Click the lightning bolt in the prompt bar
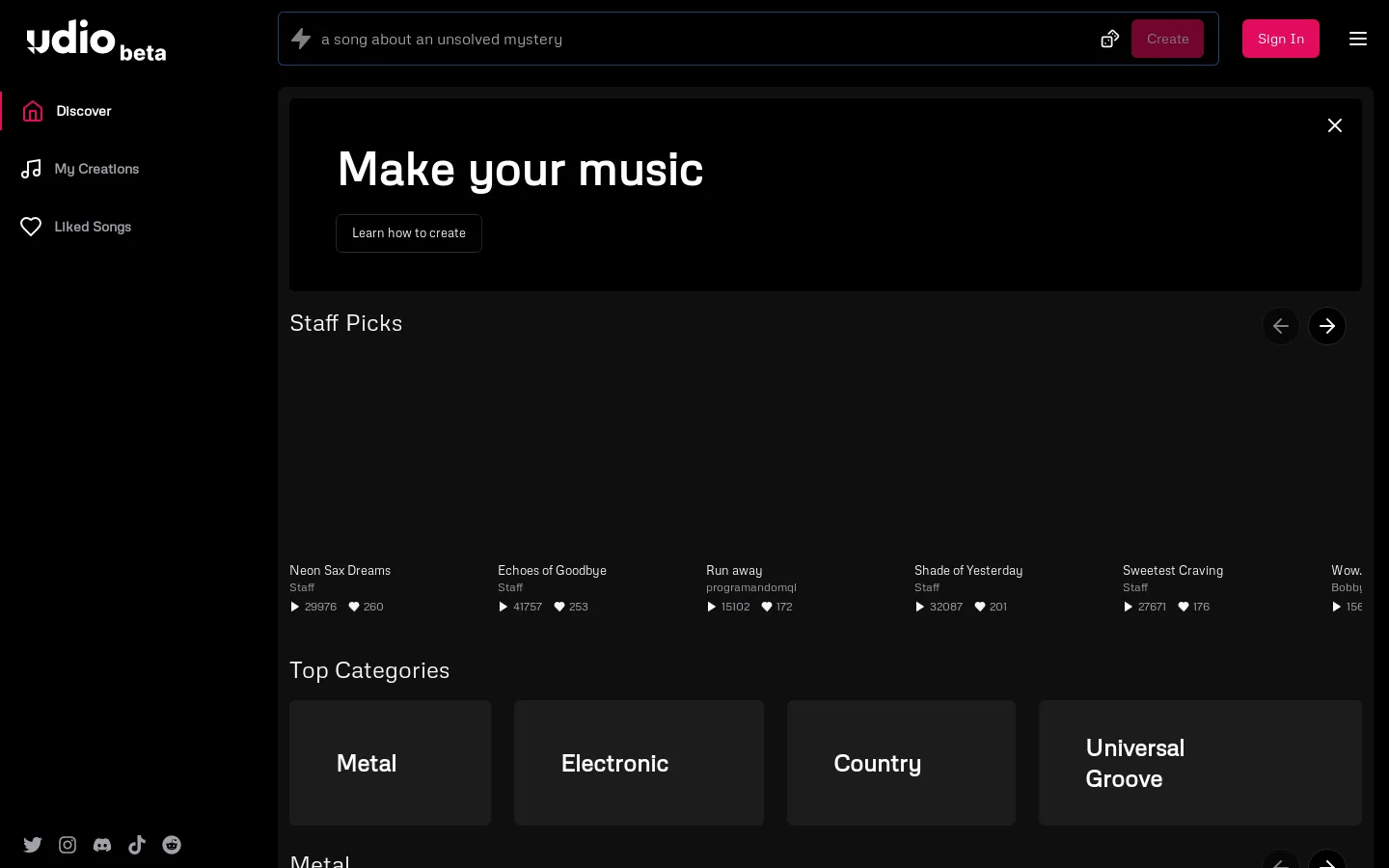Image resolution: width=1389 pixels, height=868 pixels. click(x=301, y=39)
